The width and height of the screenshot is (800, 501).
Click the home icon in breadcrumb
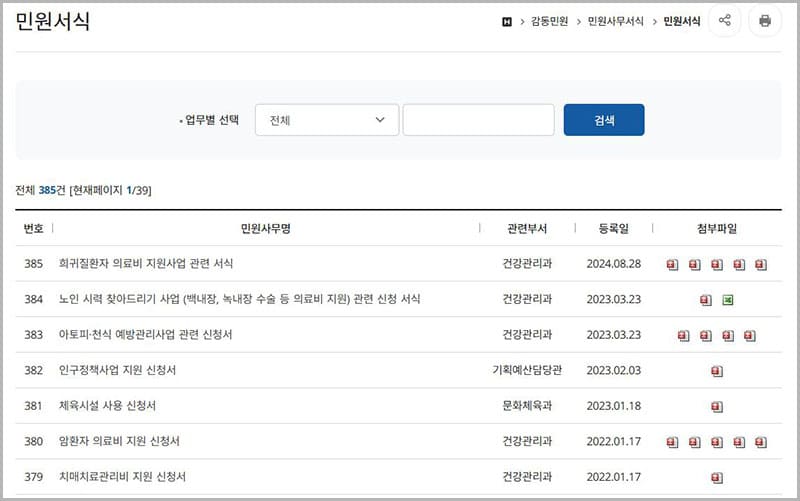coord(507,21)
